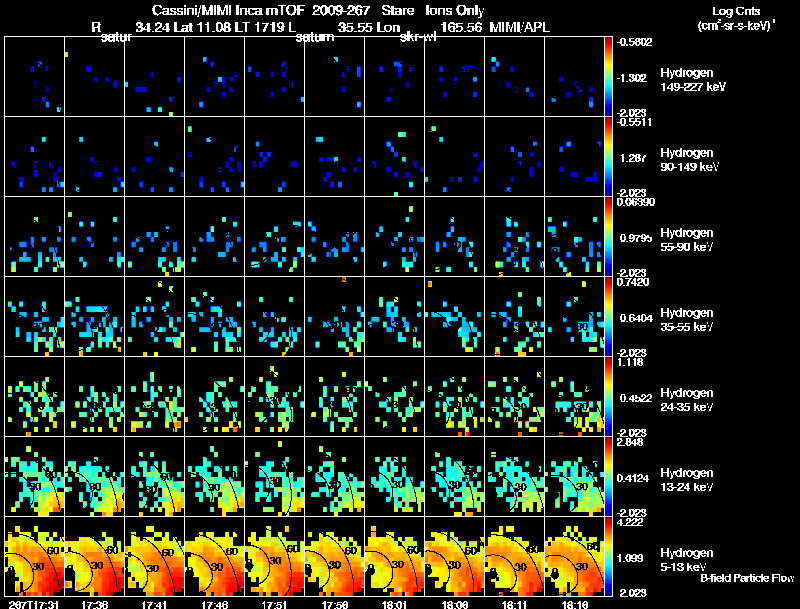
Task: Click the 0.9795 color scale value
Action: coord(634,238)
